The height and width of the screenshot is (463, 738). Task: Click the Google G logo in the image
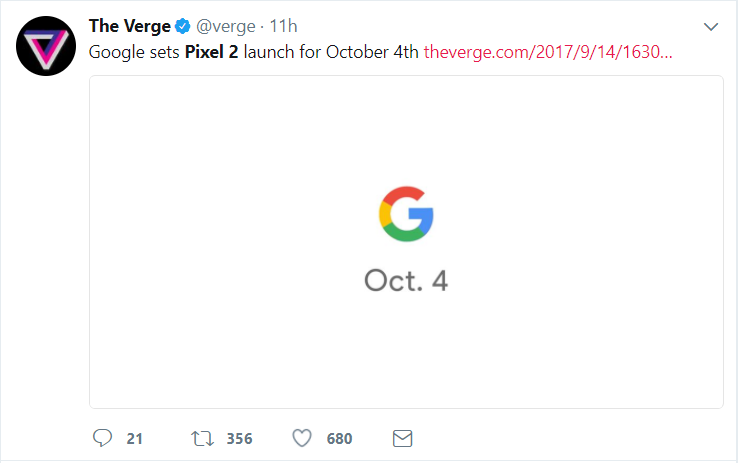click(406, 213)
